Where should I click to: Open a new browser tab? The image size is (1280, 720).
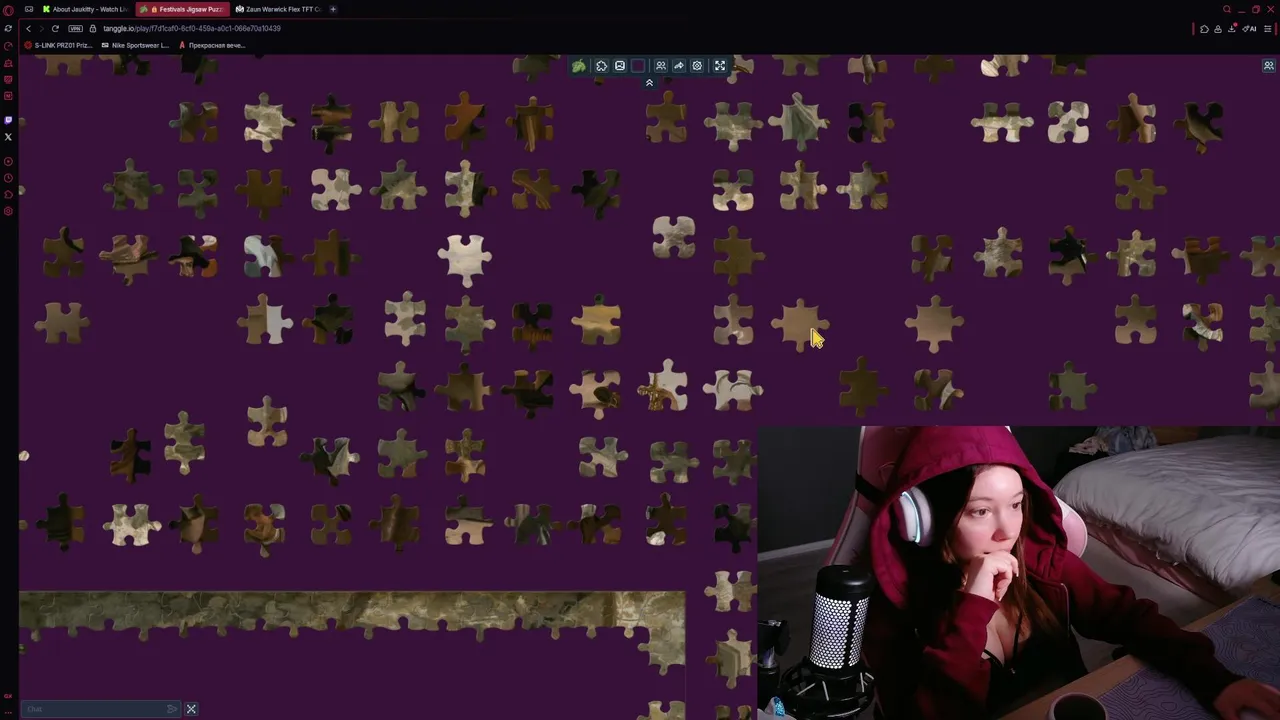333,9
